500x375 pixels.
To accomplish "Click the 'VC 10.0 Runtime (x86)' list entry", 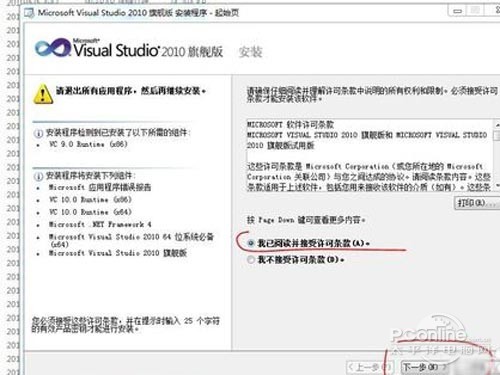I will (x=90, y=200).
